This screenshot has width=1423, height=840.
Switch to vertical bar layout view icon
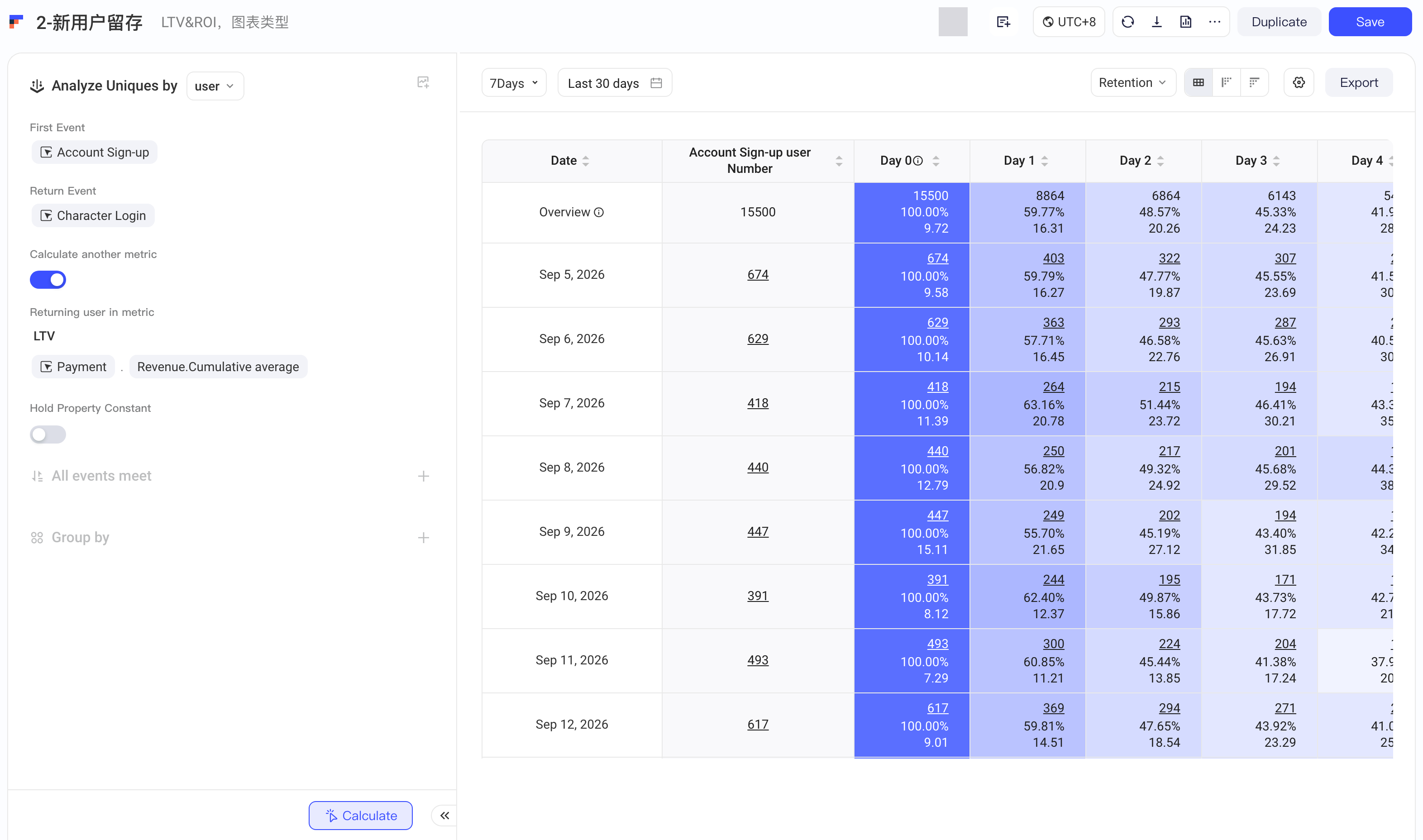coord(1226,83)
